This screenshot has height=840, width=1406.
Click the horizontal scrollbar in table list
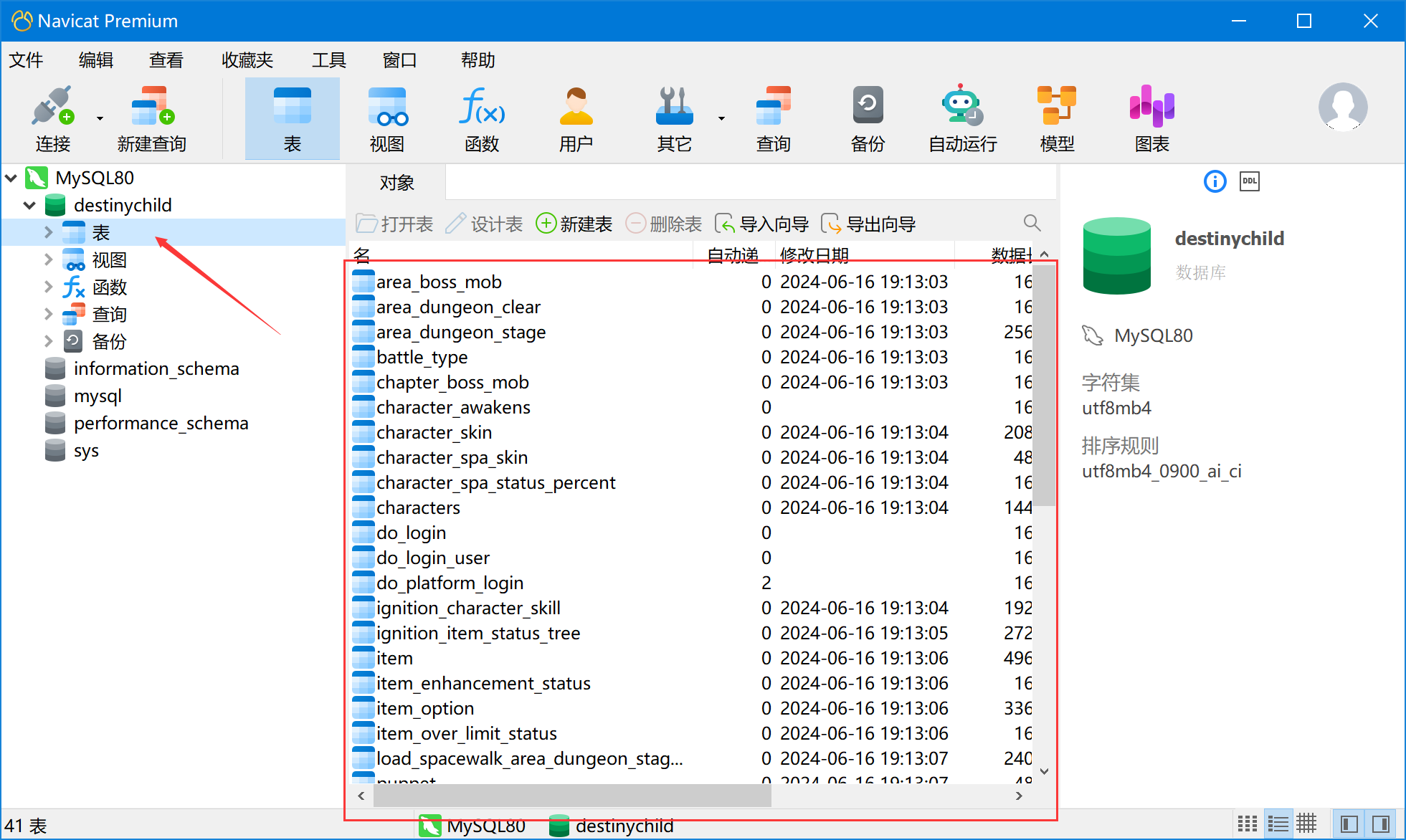pos(572,796)
